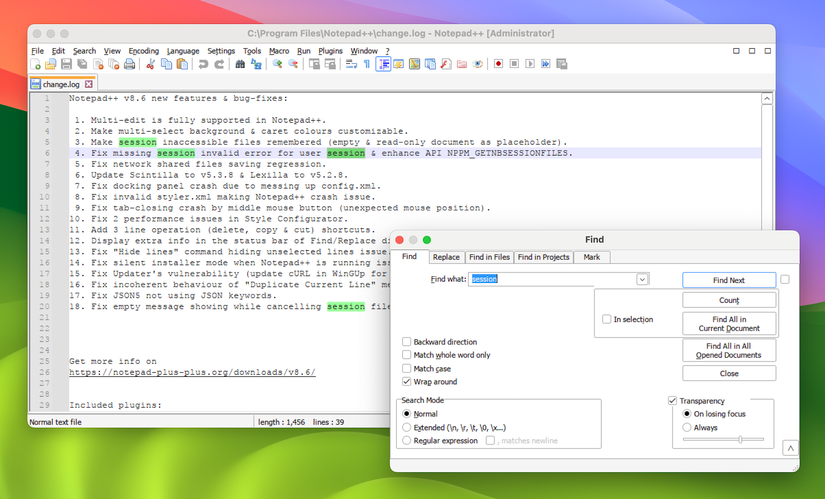Click the Find binoculars toolbar icon

[240, 64]
